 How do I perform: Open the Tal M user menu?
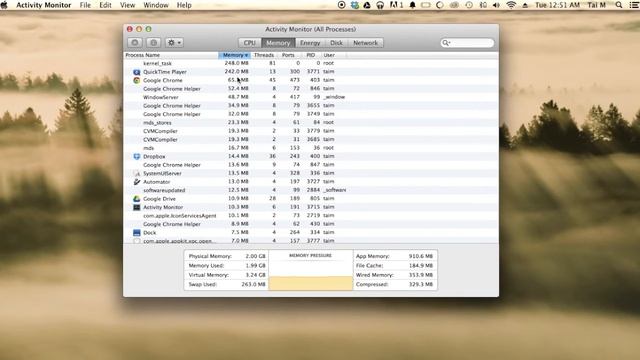[x=596, y=5]
